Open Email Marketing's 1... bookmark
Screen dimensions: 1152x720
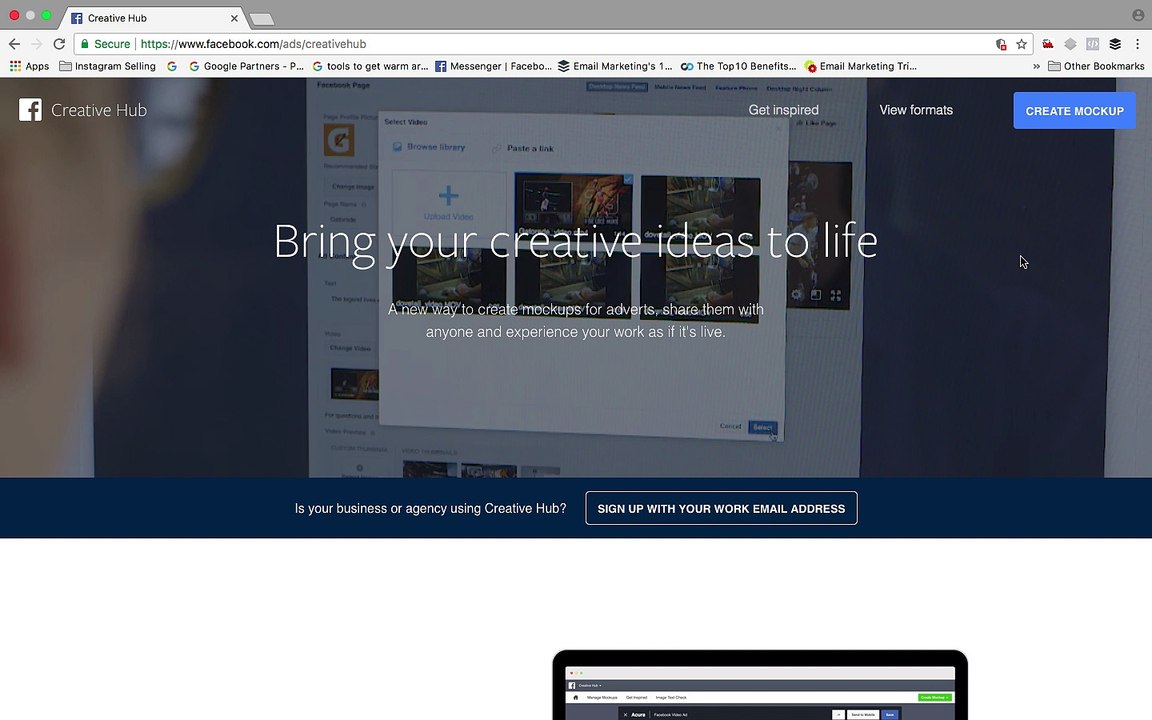(615, 66)
